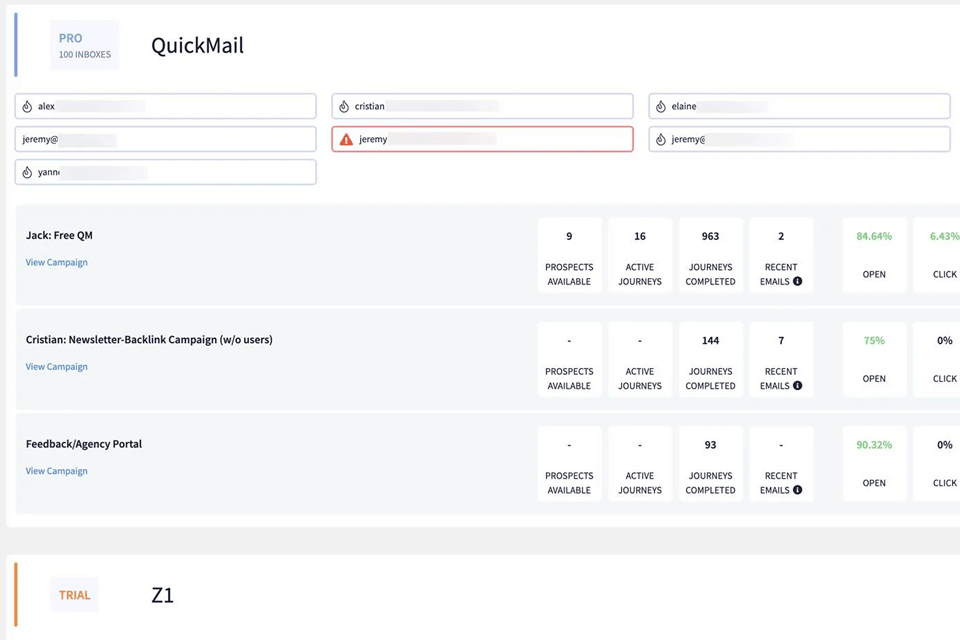Click the info icon in Feedback/Agency Portal recent emails
960x640 pixels.
coord(797,489)
